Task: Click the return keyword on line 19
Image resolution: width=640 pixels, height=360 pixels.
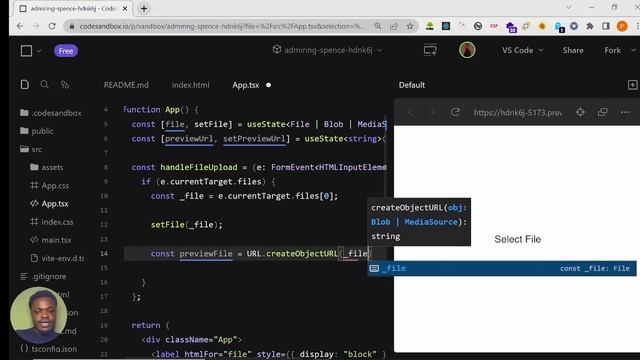Action: (x=146, y=325)
